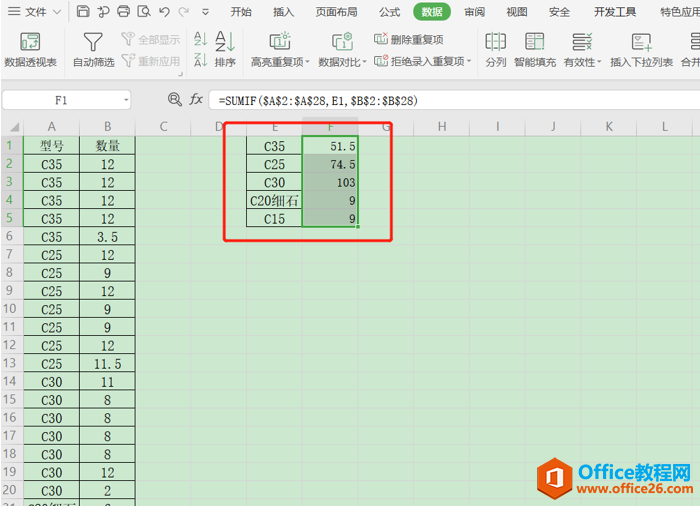The height and width of the screenshot is (506, 700).
Task: Click 分列 text to columns icon
Action: 496,50
